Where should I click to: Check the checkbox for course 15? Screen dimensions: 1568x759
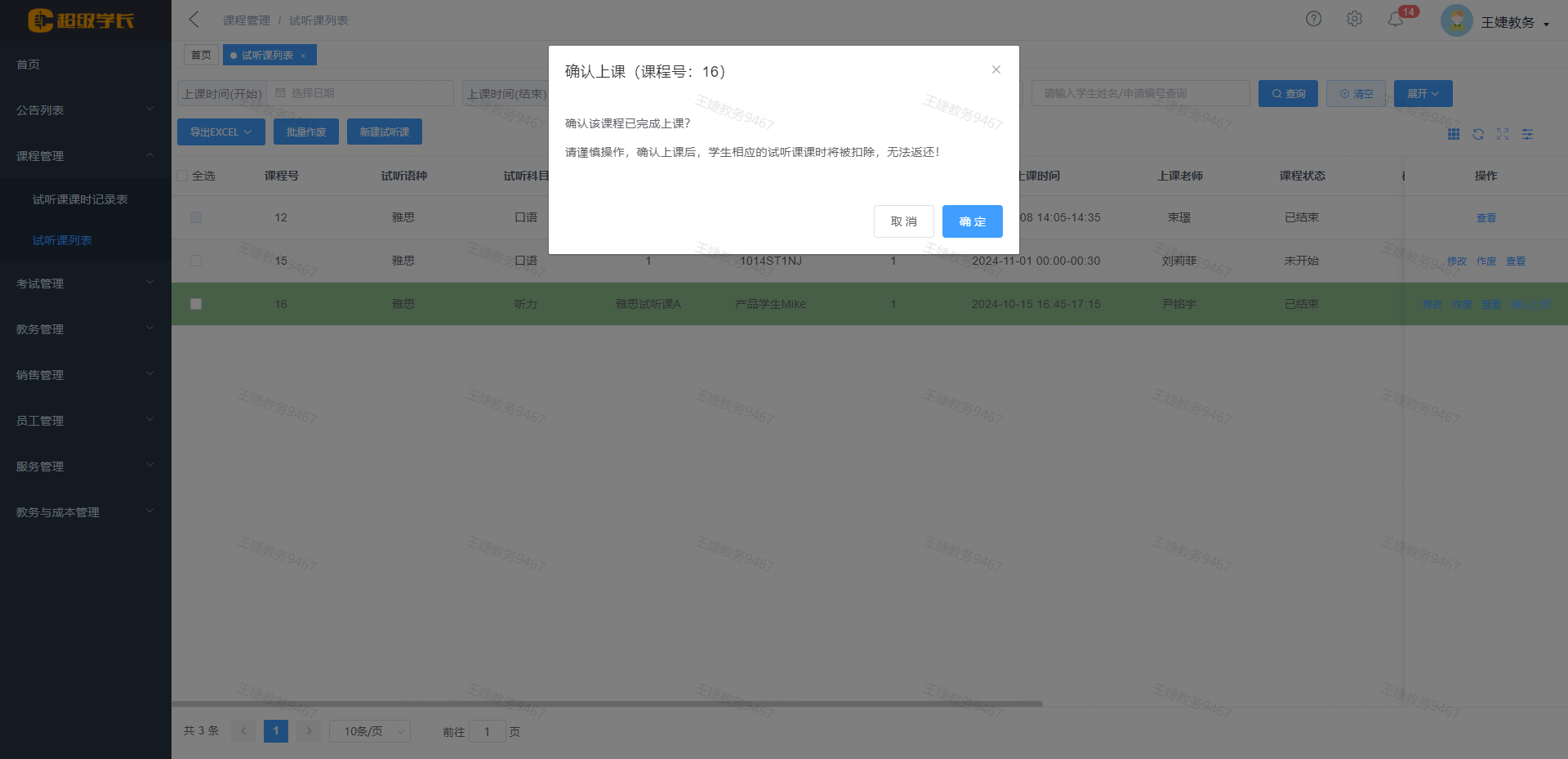(x=195, y=261)
